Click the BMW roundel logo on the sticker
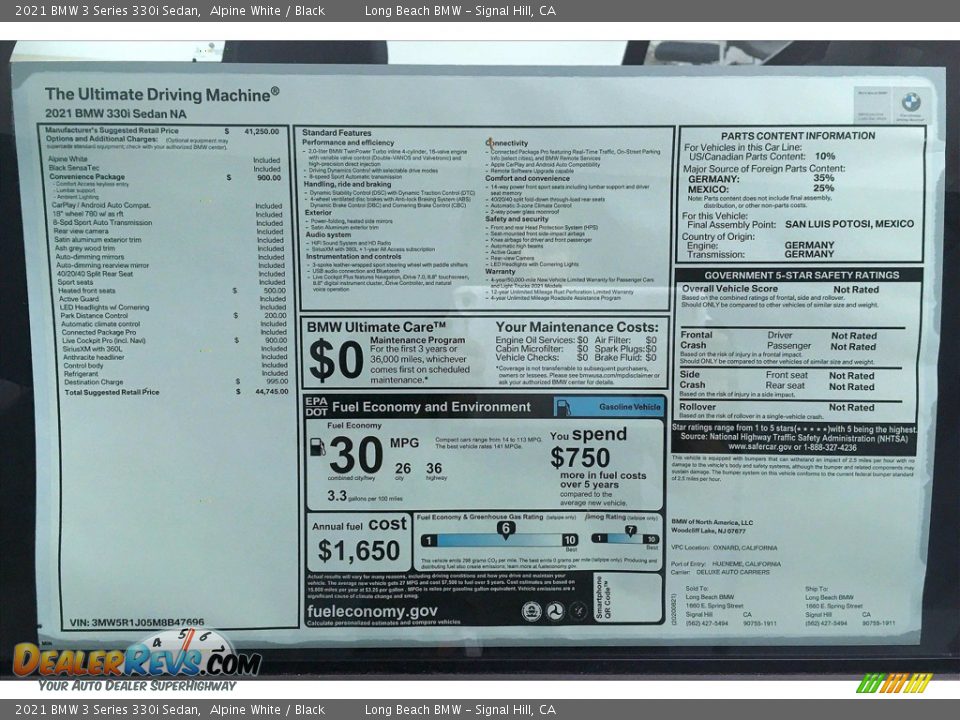The height and width of the screenshot is (720, 960). [910, 101]
